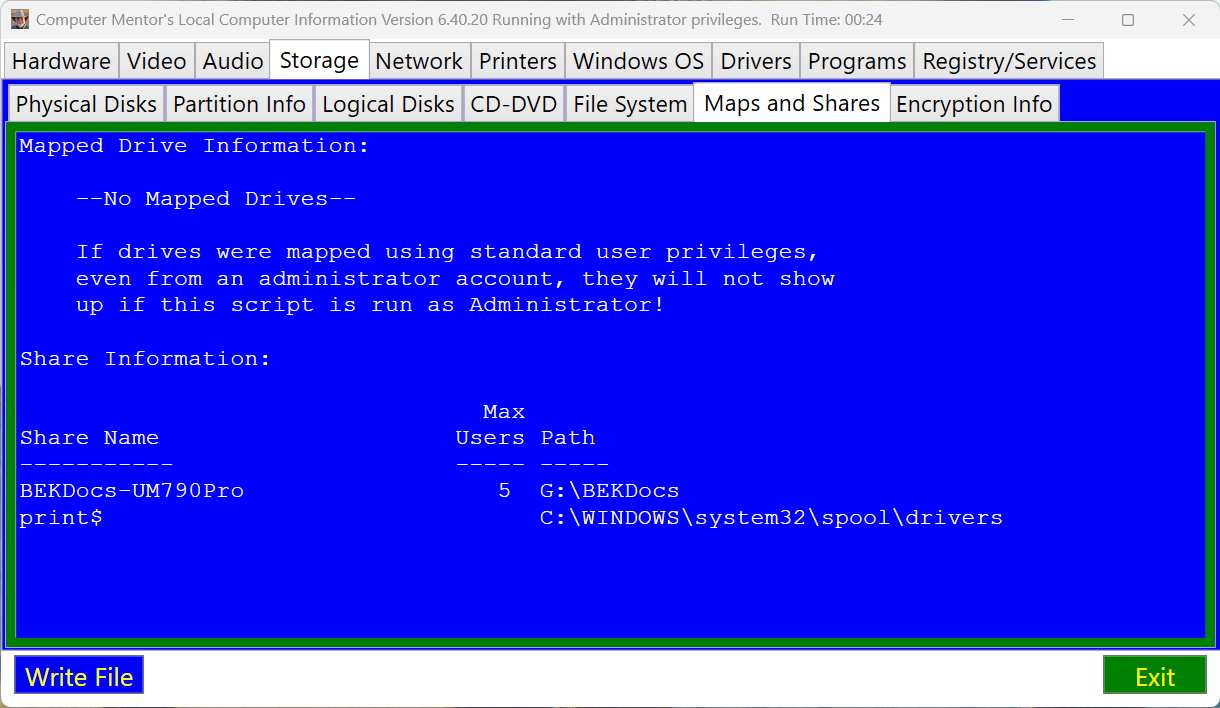View the CD-DVD sub-tab
The width and height of the screenshot is (1220, 708).
click(513, 104)
